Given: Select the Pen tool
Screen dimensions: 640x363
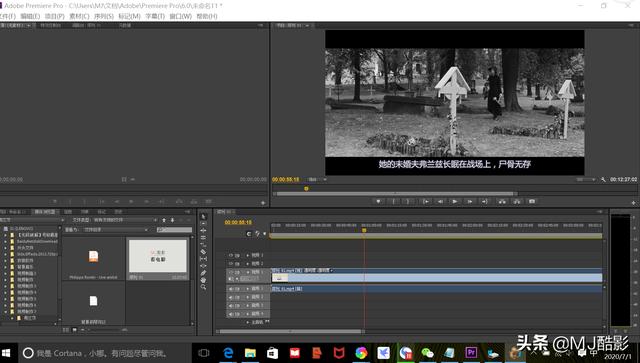Looking at the screenshot, I should 203,273.
